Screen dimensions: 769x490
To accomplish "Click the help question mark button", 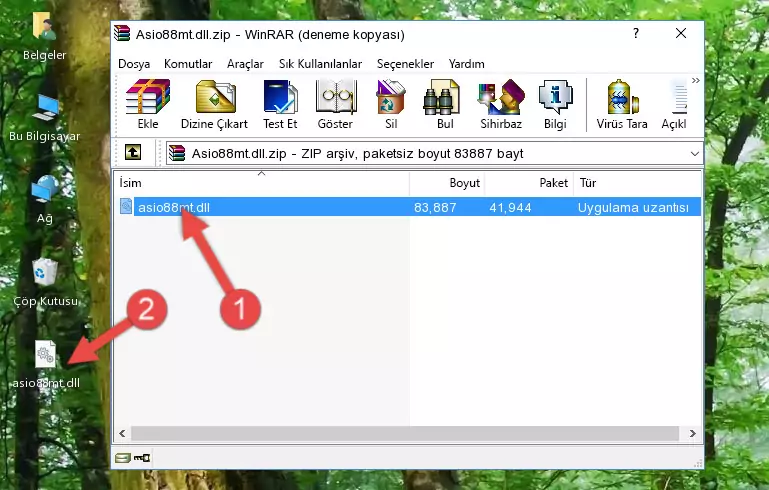I will click(x=636, y=33).
